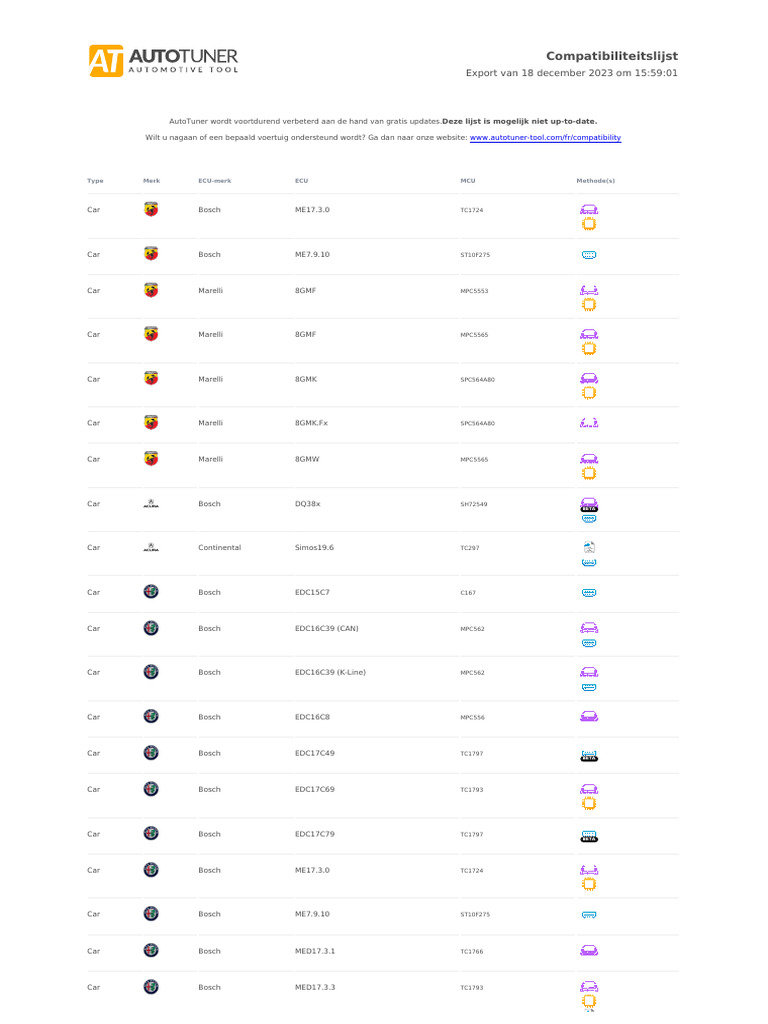Click the document icon in the Simos19.6 row
Screen dimensions: 768x1024
click(589, 547)
